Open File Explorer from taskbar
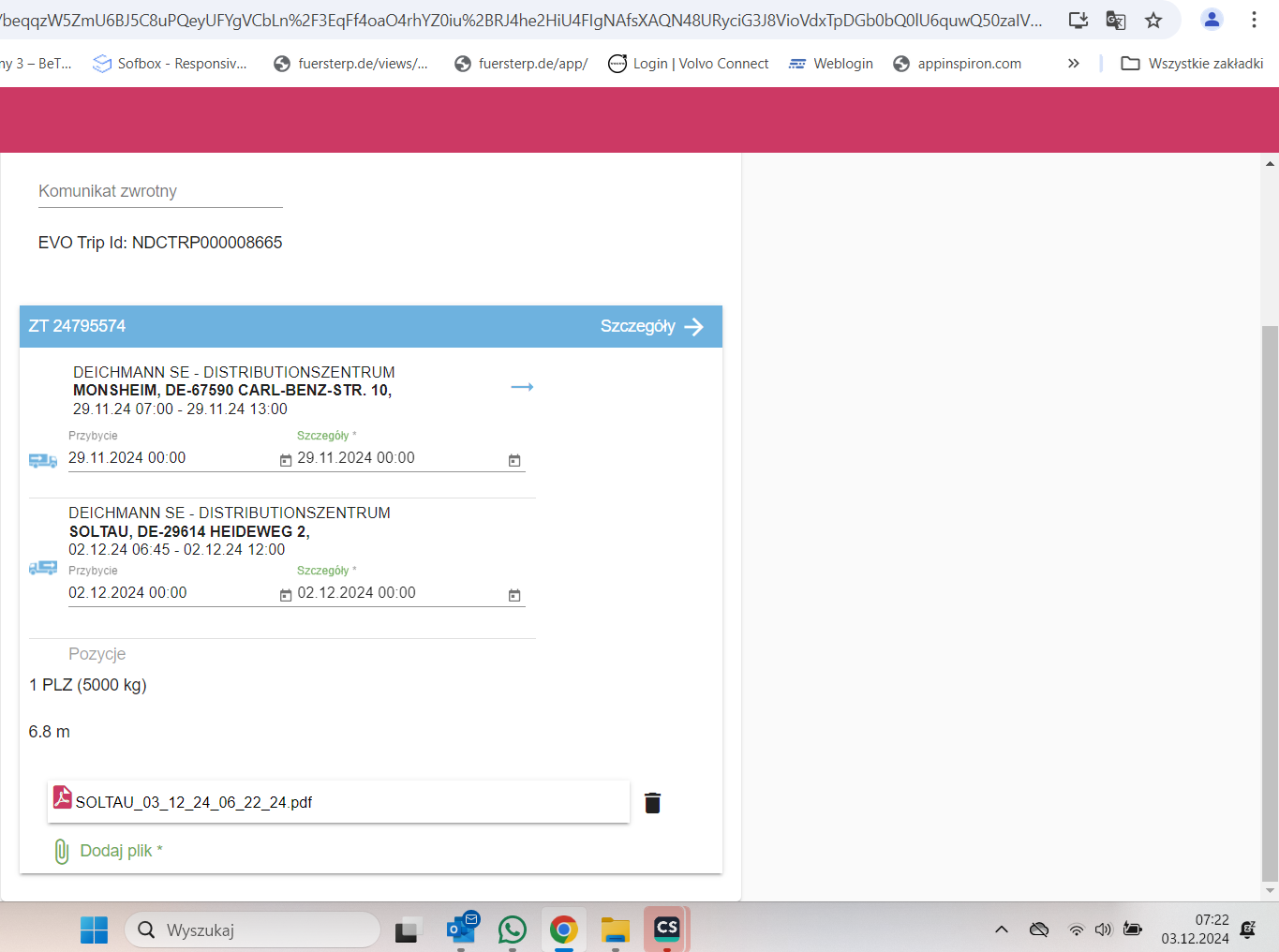Screen dimensions: 1279x952 (x=615, y=930)
